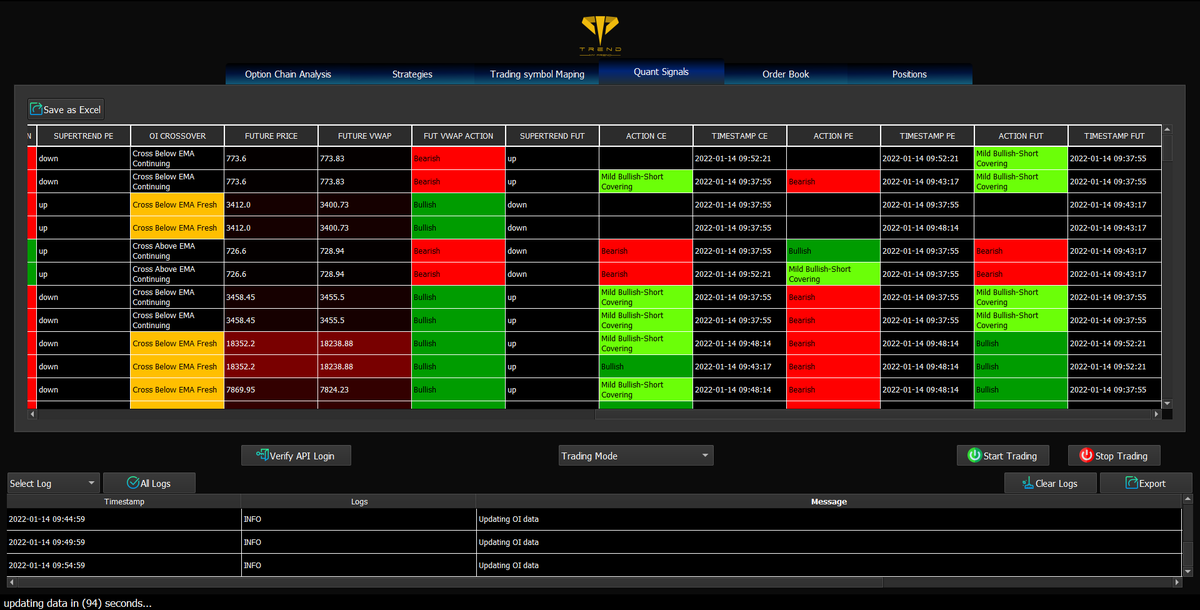This screenshot has height=610, width=1200.
Task: Click the signals table scroll-down arrow
Action: (x=1167, y=402)
